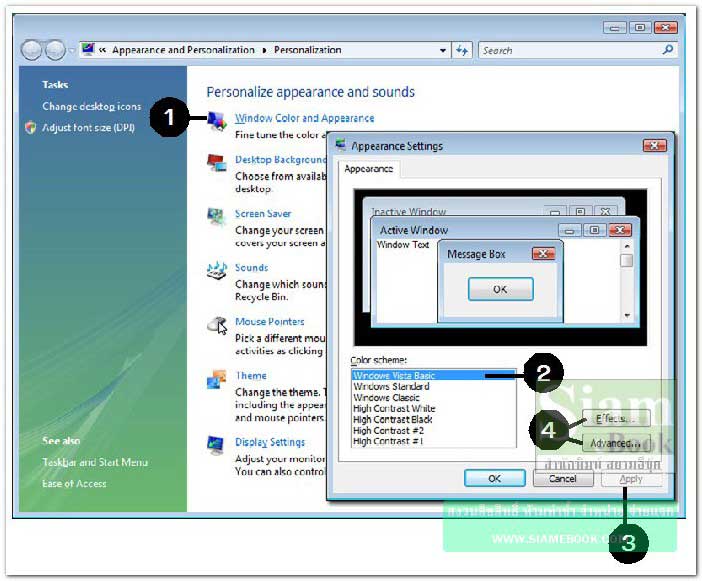Click the Window Color and Appearance icon
702x581 pixels.
coord(217,121)
